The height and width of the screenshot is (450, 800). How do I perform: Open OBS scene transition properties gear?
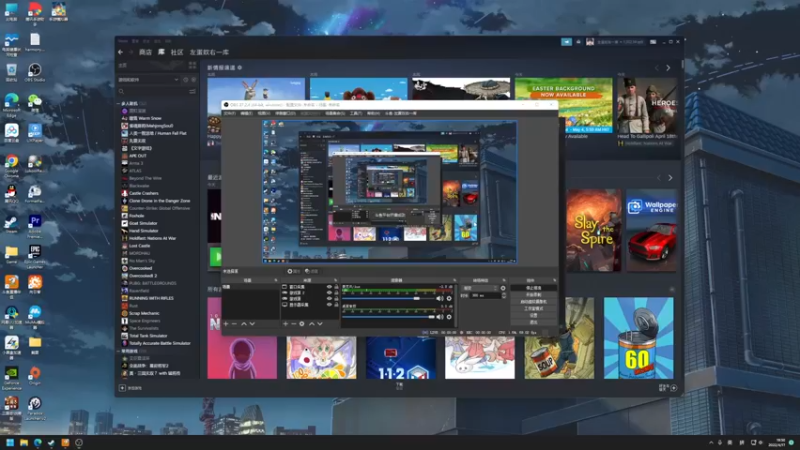coord(503,288)
